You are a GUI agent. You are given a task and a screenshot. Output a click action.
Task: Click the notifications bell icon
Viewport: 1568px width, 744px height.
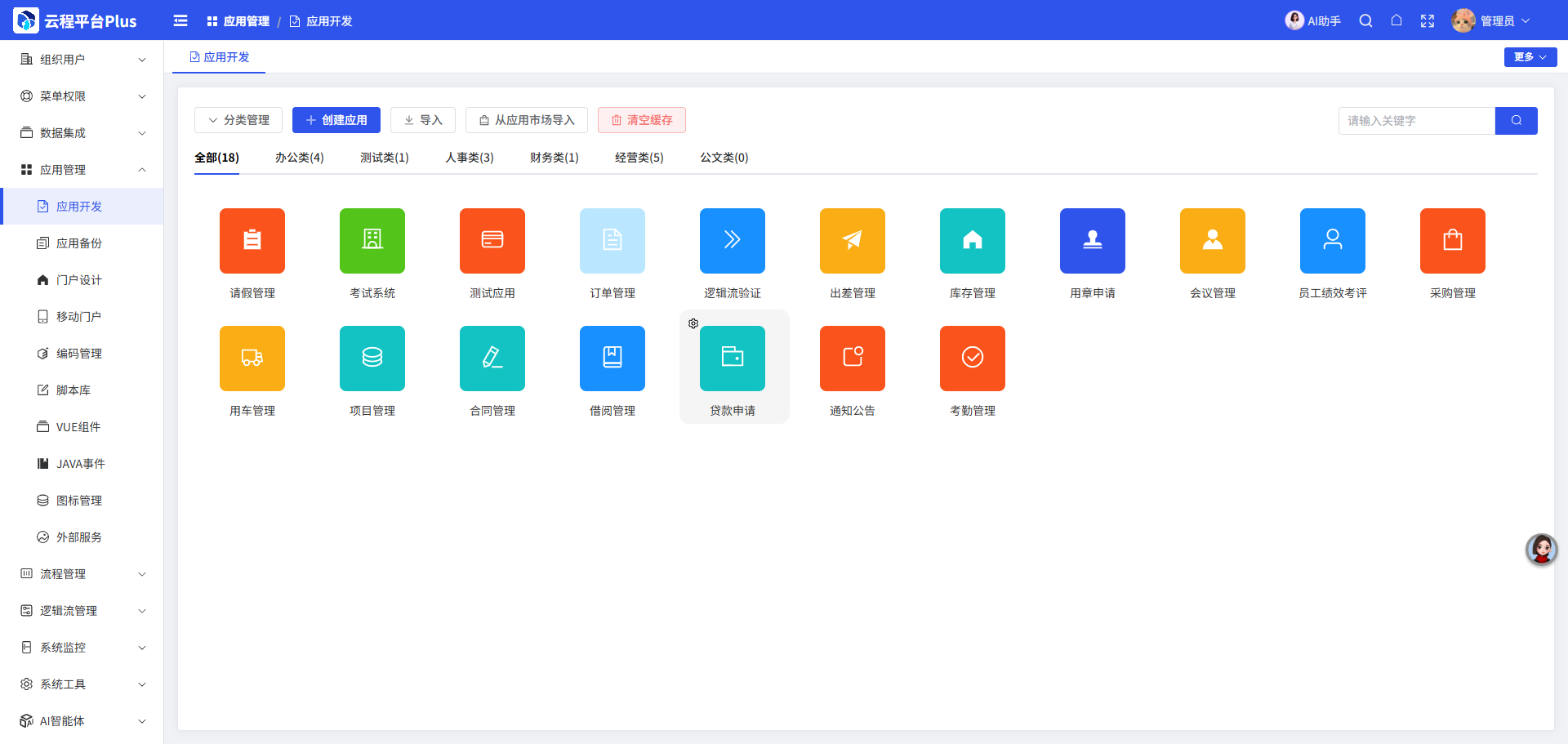click(x=1396, y=20)
